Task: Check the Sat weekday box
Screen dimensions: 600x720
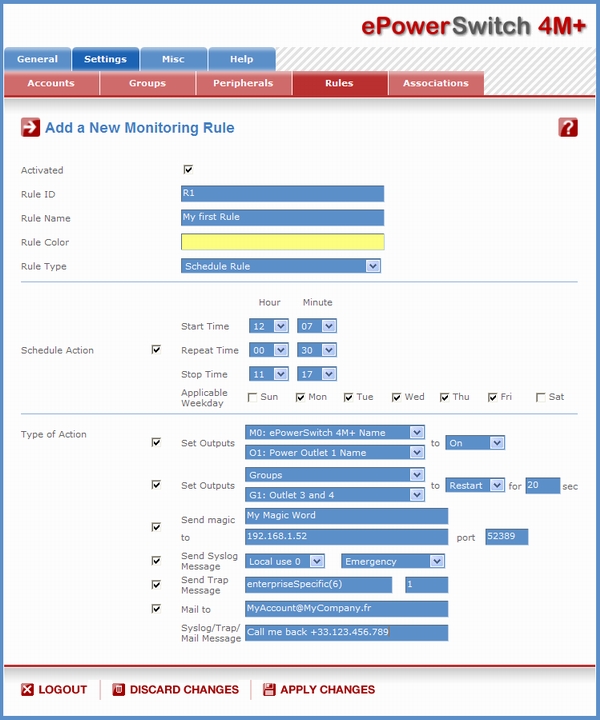Action: pyautogui.click(x=541, y=397)
